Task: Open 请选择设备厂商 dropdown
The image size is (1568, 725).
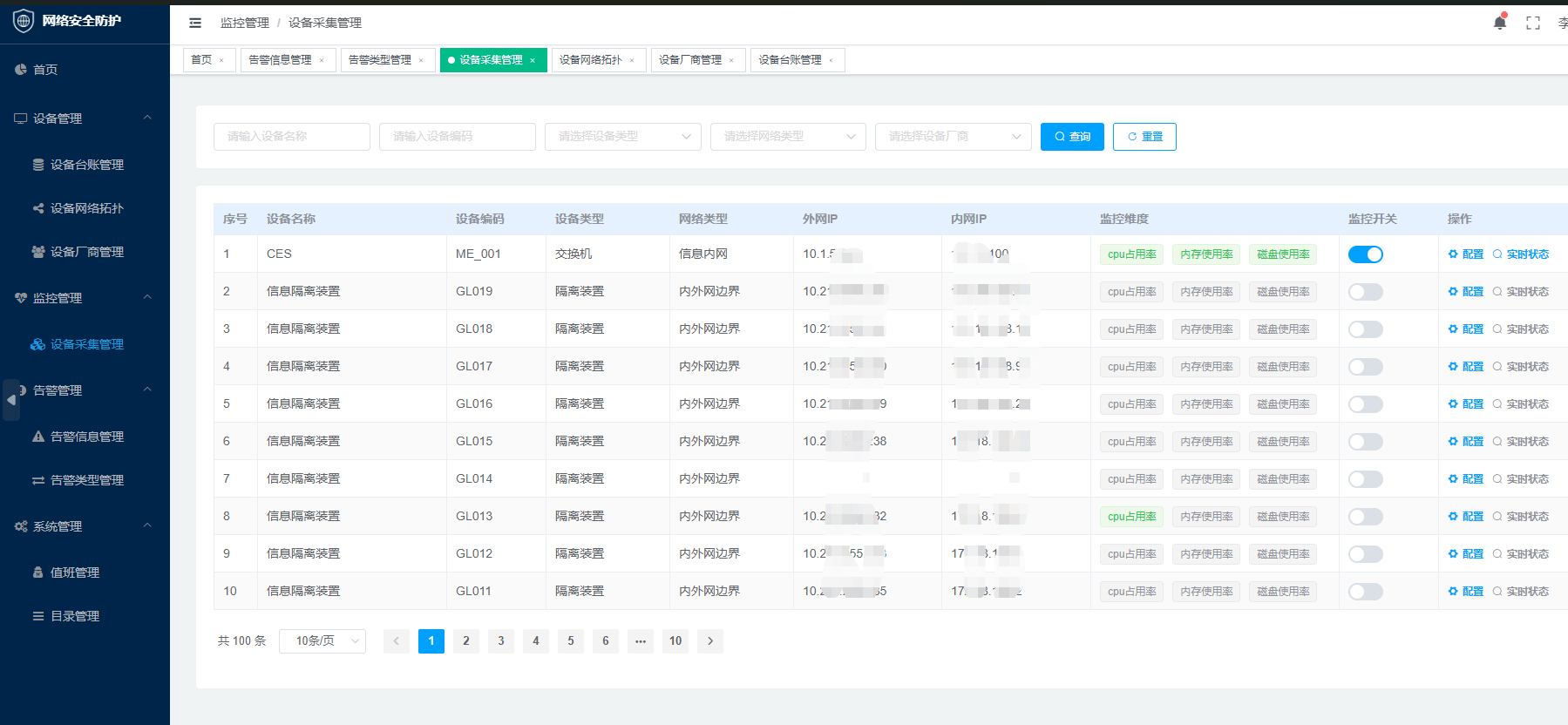Action: click(x=954, y=137)
